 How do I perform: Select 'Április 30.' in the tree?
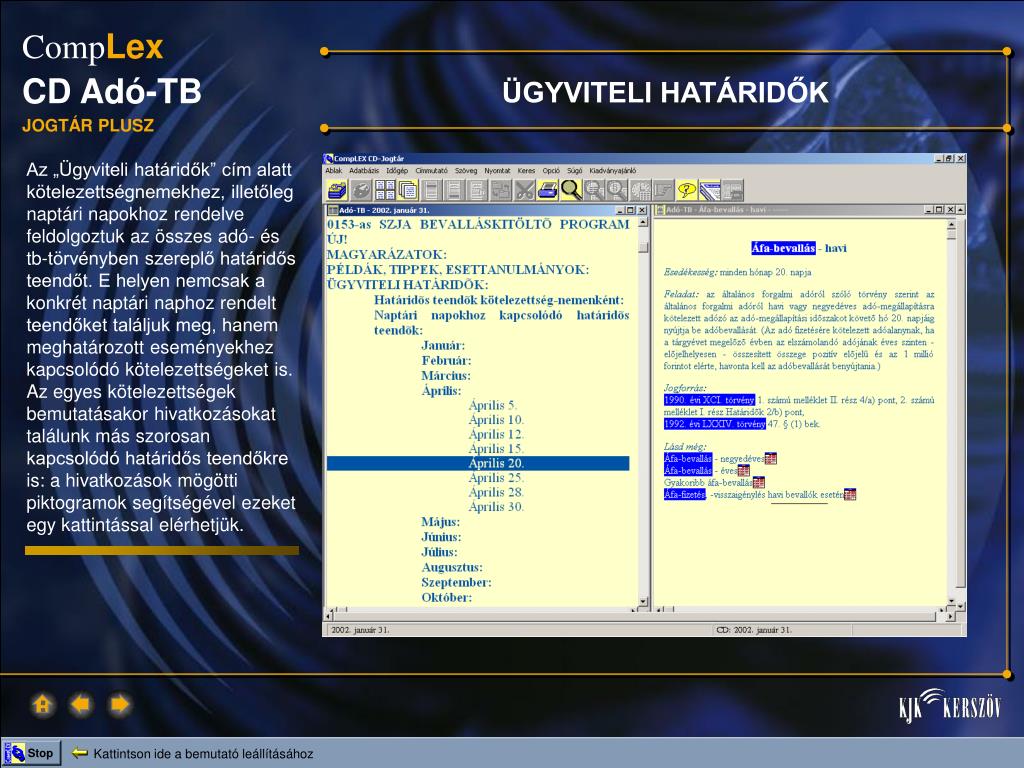(496, 506)
